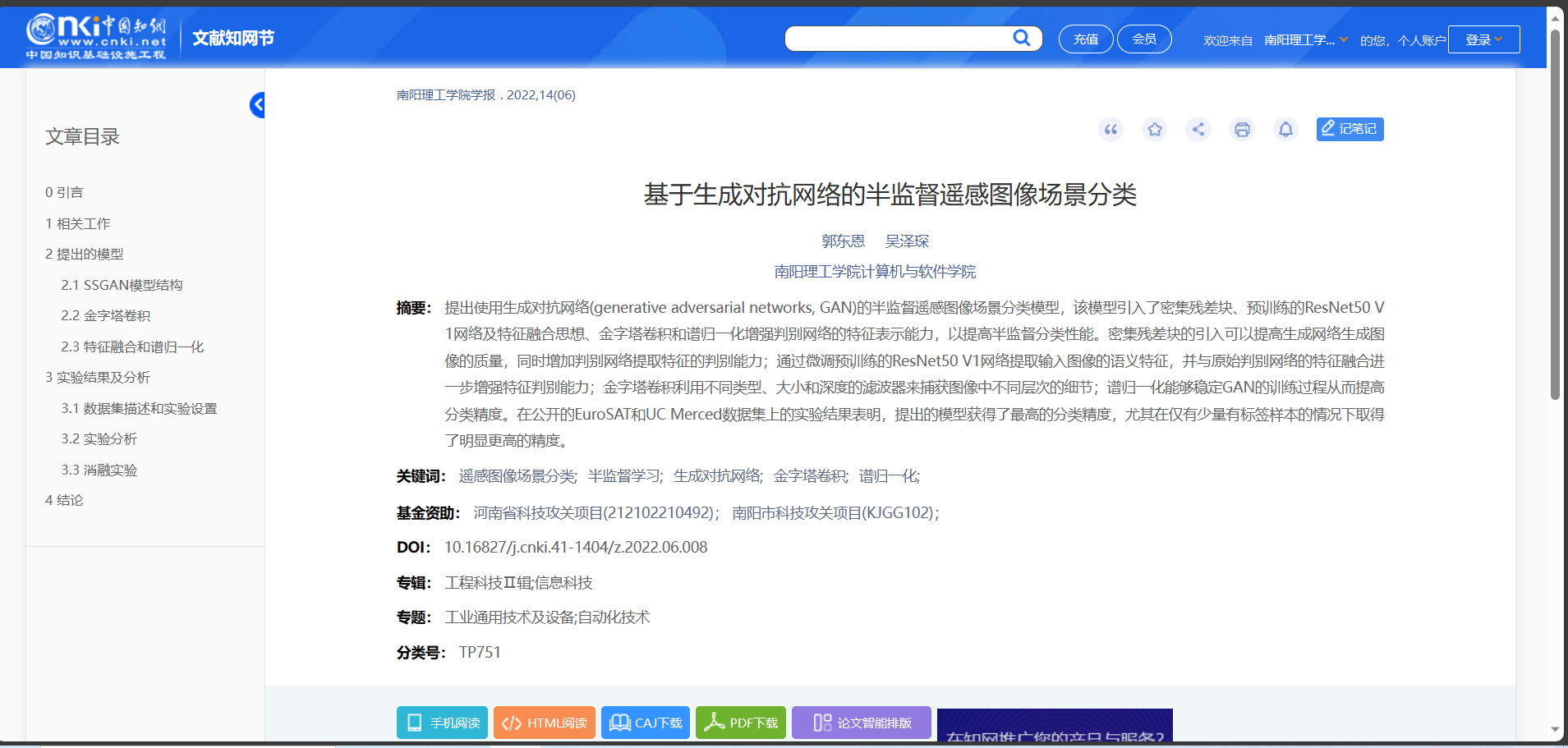Open note-taking with the 记笔记 pencil button
The width and height of the screenshot is (1568, 748).
pos(1350,129)
